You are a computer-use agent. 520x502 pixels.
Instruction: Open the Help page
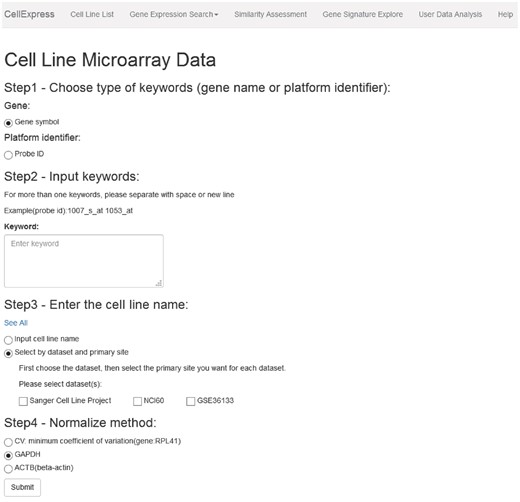505,14
